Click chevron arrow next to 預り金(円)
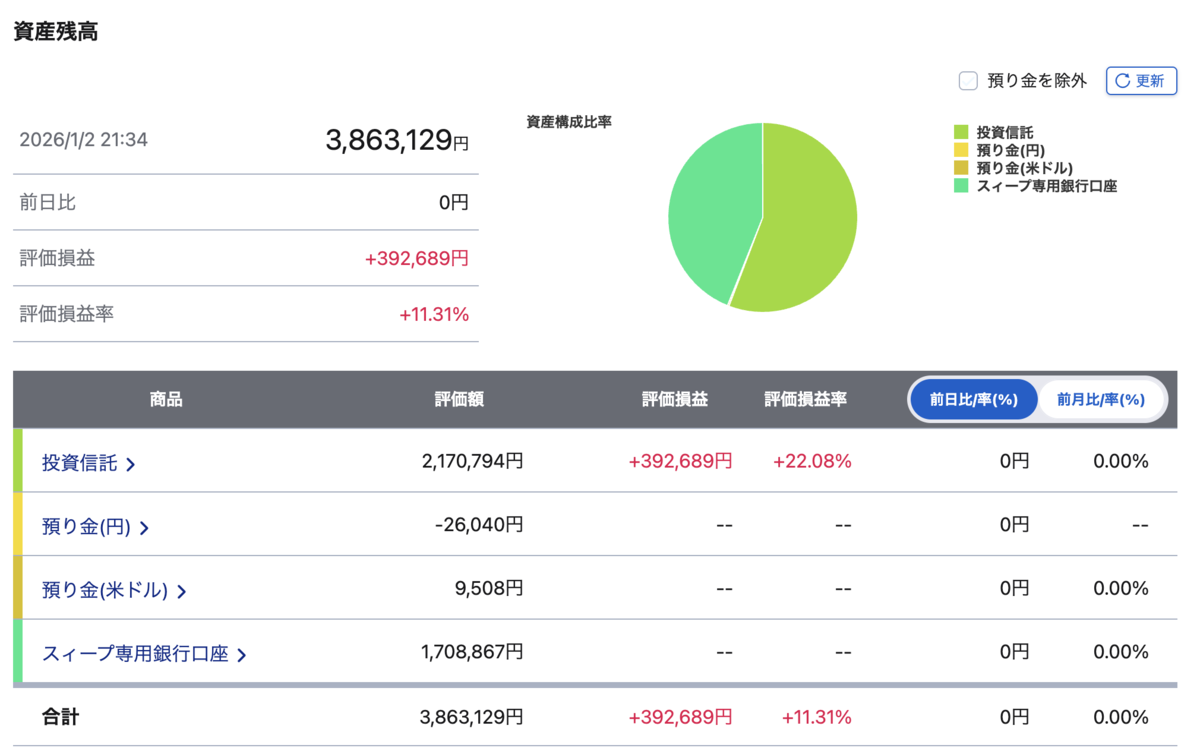 point(144,528)
